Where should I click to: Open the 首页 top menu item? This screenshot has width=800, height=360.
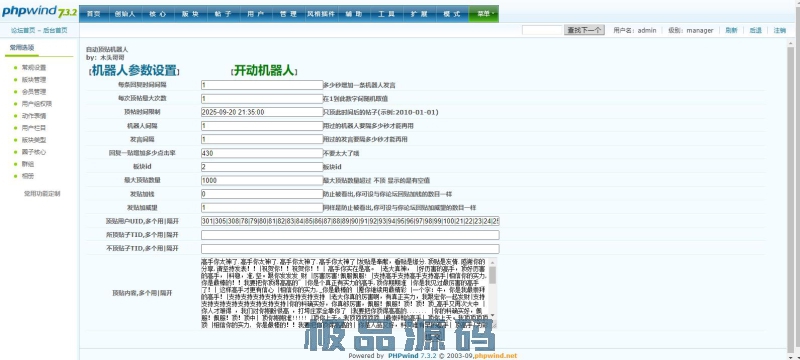[x=93, y=14]
